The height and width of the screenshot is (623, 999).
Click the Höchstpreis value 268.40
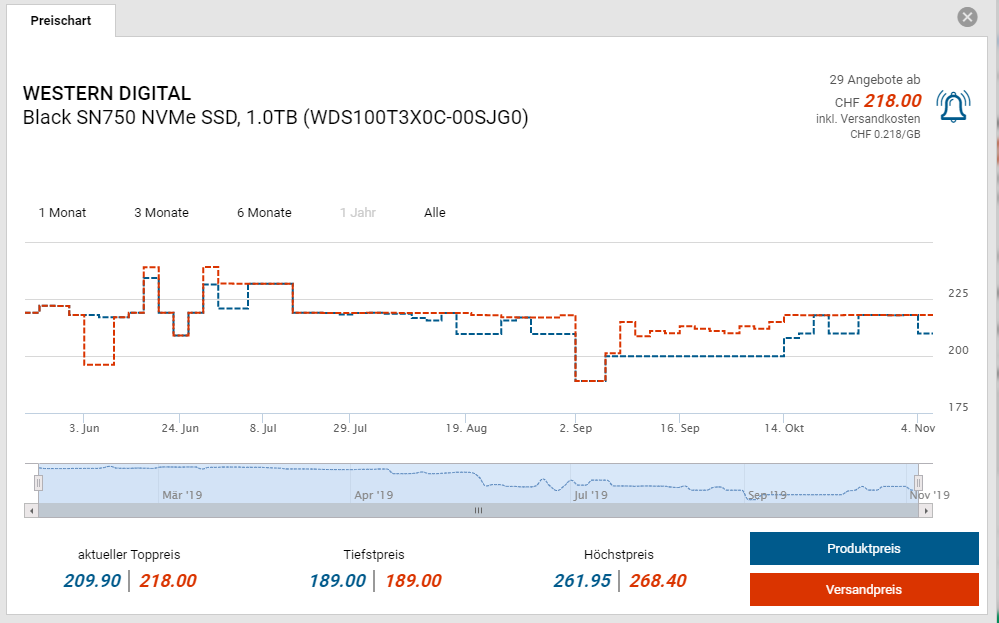pos(657,581)
